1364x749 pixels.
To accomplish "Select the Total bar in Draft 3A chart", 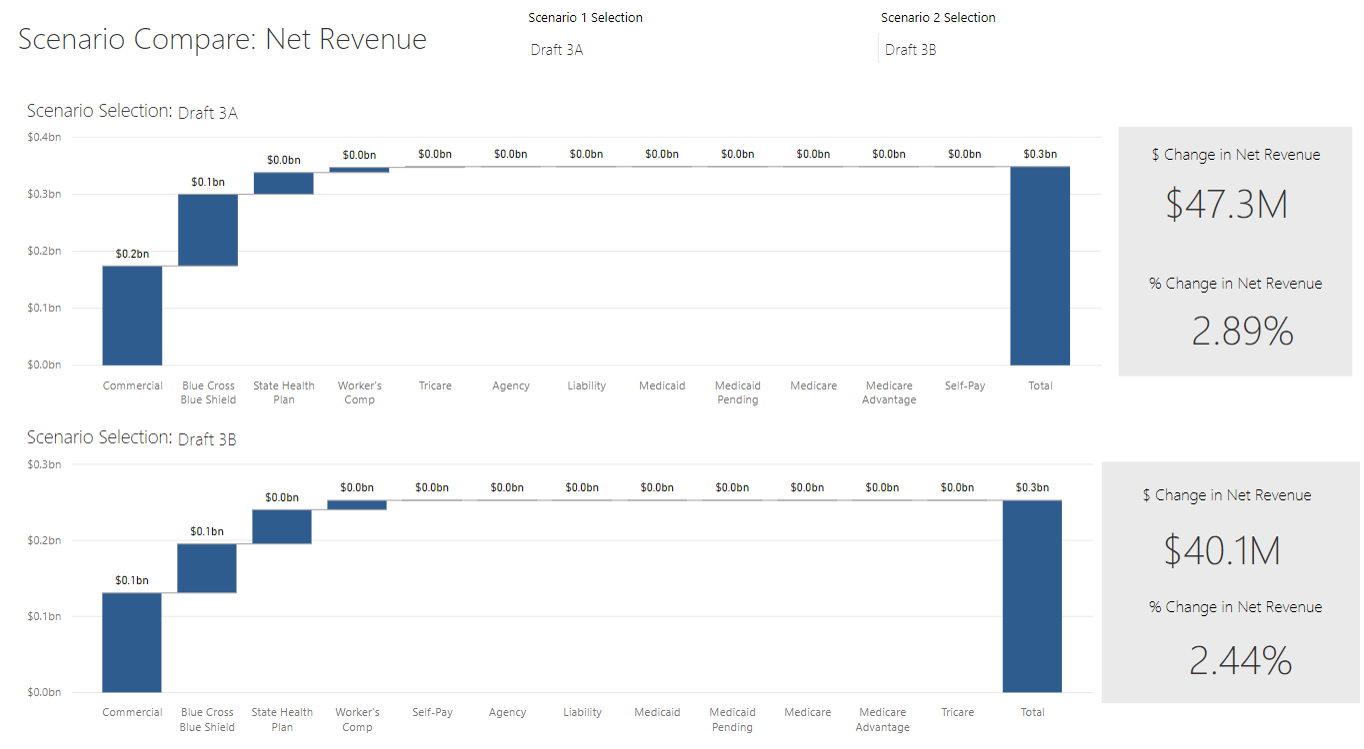I will pyautogui.click(x=1040, y=266).
